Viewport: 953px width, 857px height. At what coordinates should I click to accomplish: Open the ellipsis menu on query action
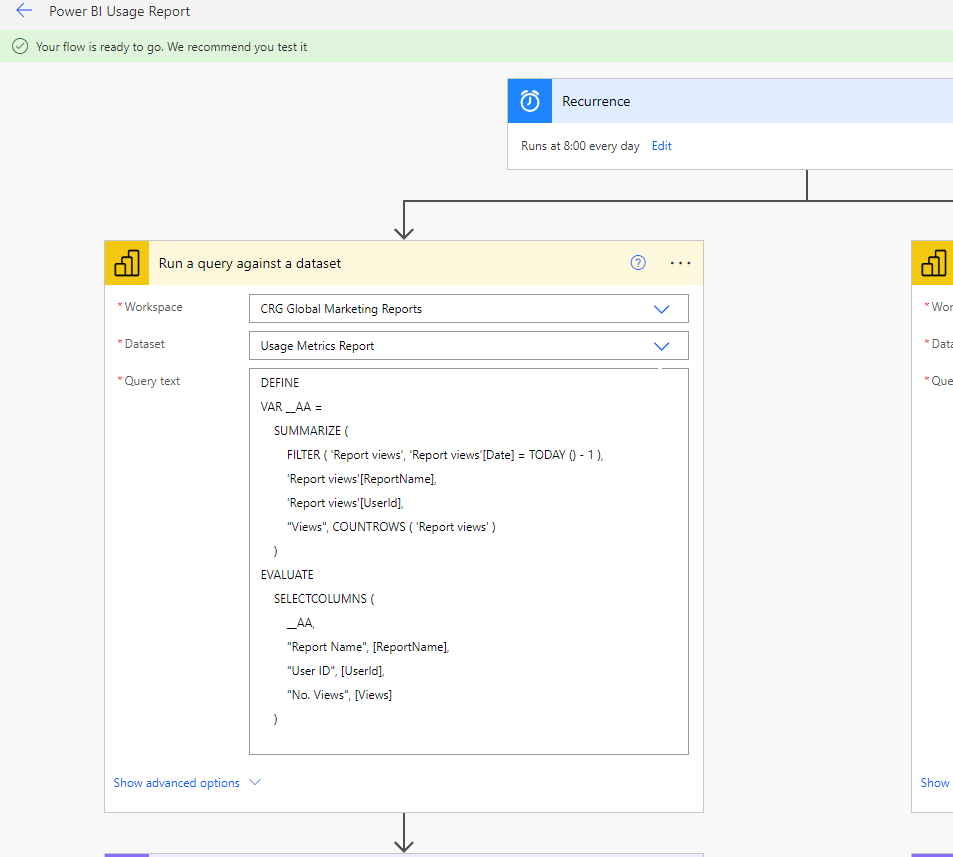(681, 262)
